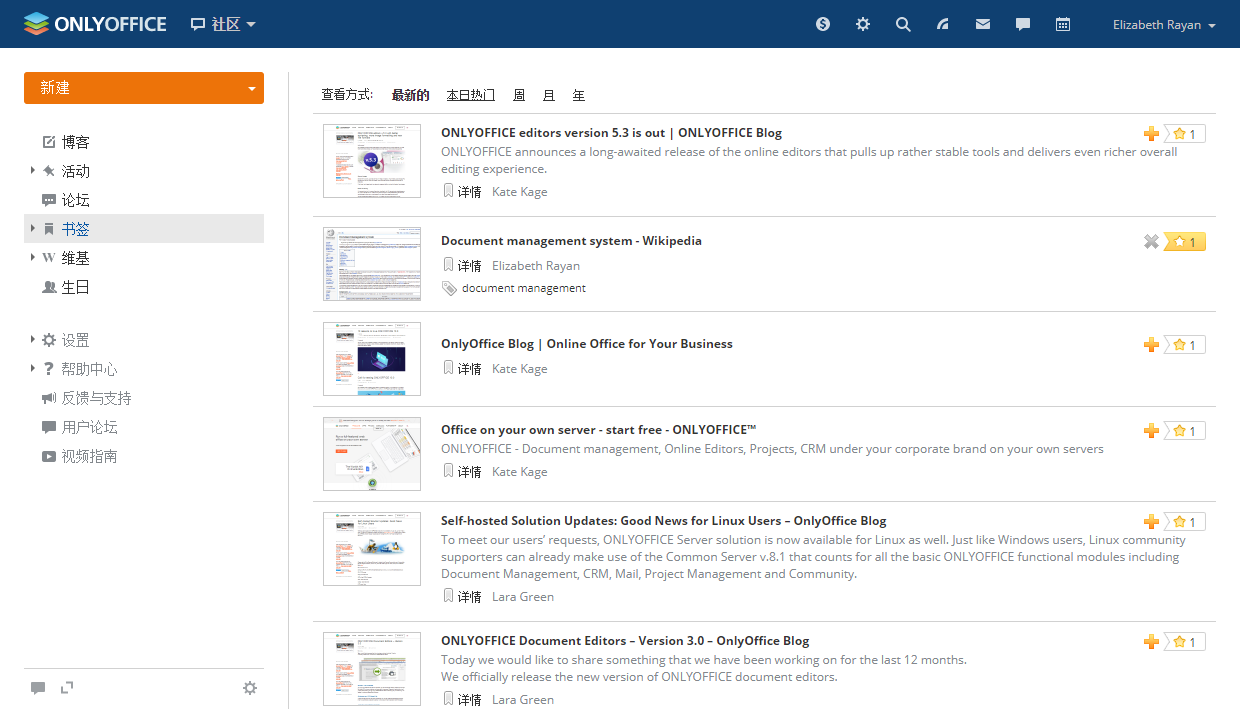Open settings gear icon in top bar
1240x709 pixels.
863,24
